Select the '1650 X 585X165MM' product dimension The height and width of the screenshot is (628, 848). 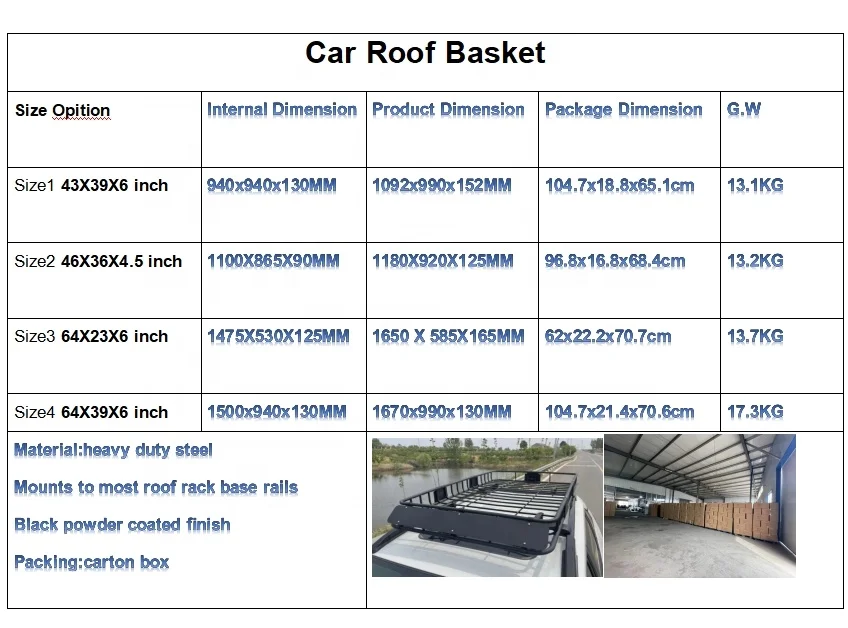tap(448, 336)
